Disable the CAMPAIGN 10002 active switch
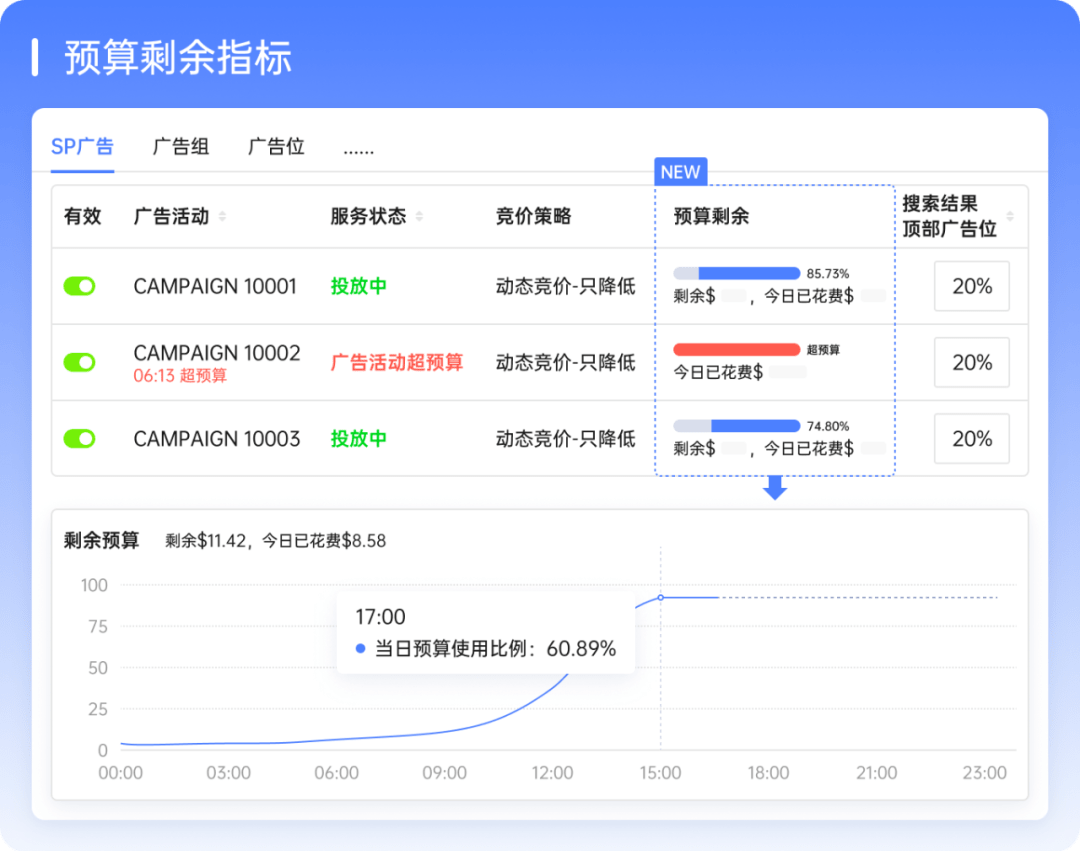The height and width of the screenshot is (851, 1080). click(x=79, y=362)
